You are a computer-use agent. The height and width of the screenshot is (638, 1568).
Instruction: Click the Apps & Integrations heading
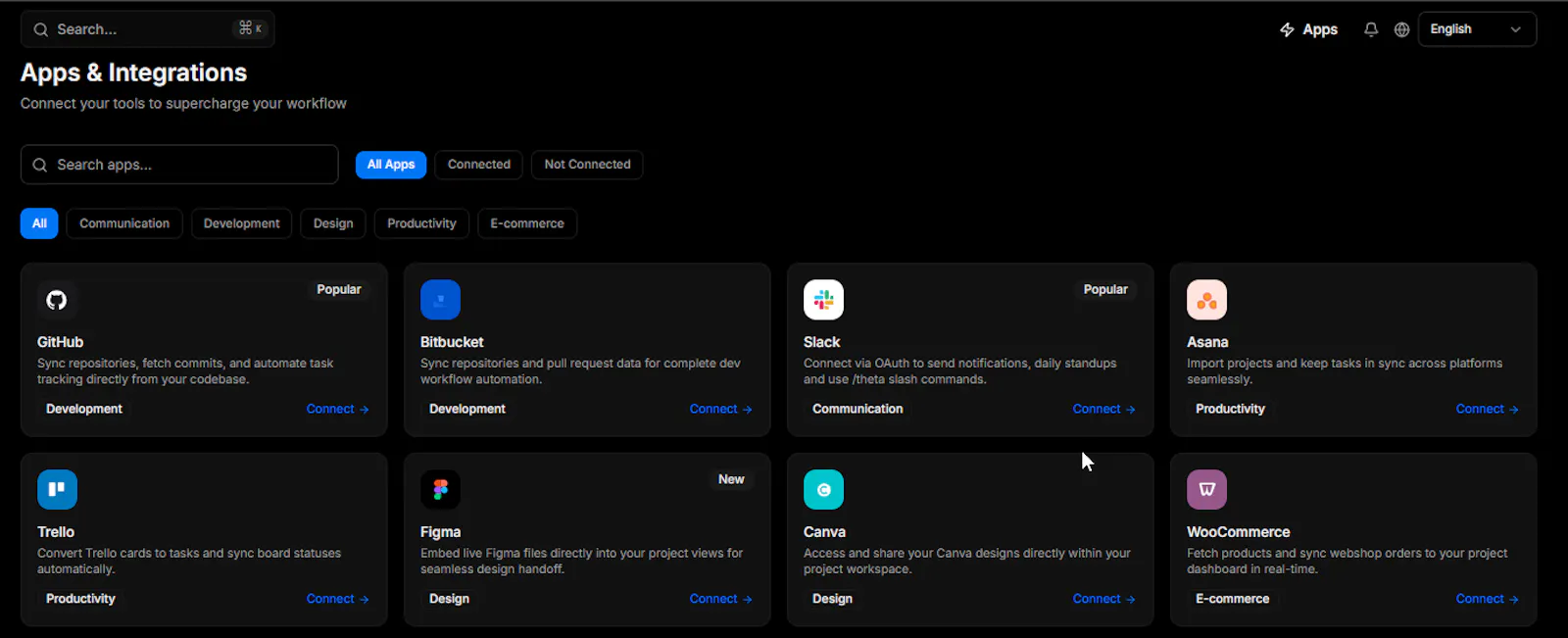133,73
